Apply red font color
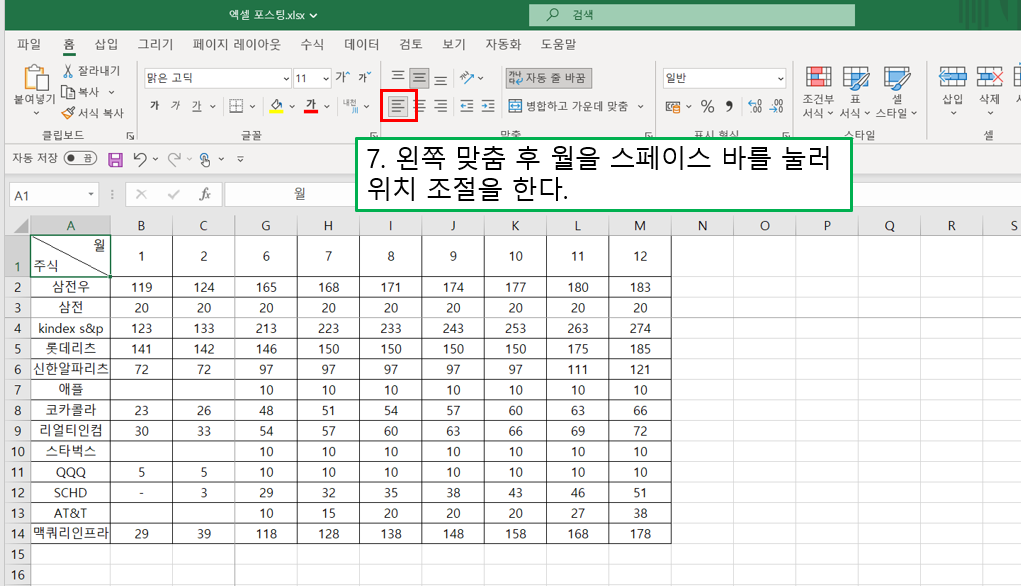Viewport: 1021px width, 586px height. [311, 105]
